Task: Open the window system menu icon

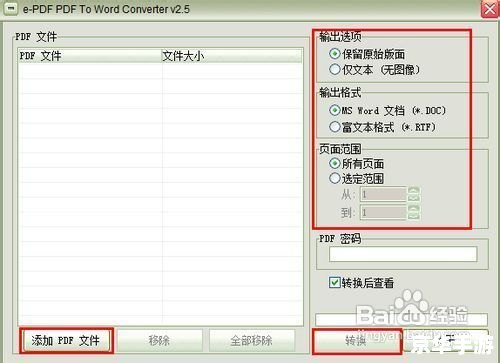Action: (10, 9)
